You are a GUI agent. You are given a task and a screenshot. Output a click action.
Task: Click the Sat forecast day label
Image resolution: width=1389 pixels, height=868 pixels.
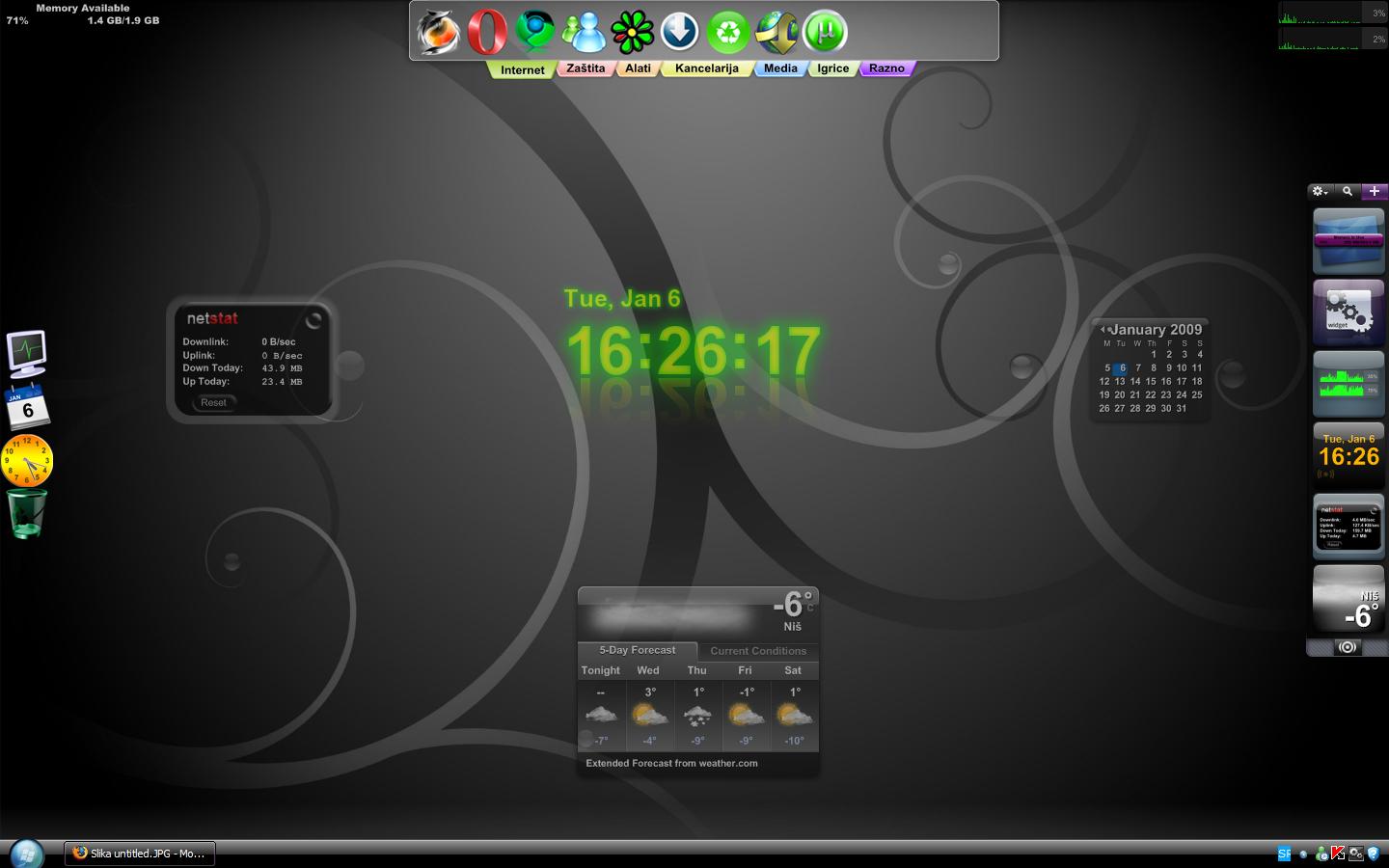coord(793,670)
